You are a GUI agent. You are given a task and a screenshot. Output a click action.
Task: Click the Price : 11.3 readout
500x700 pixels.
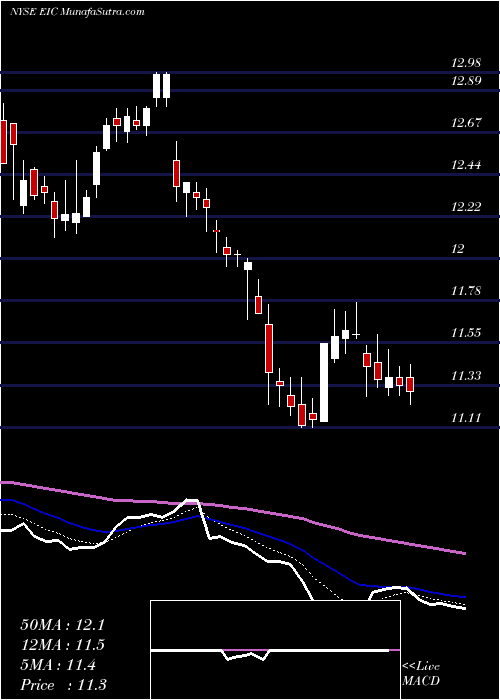click(x=63, y=685)
